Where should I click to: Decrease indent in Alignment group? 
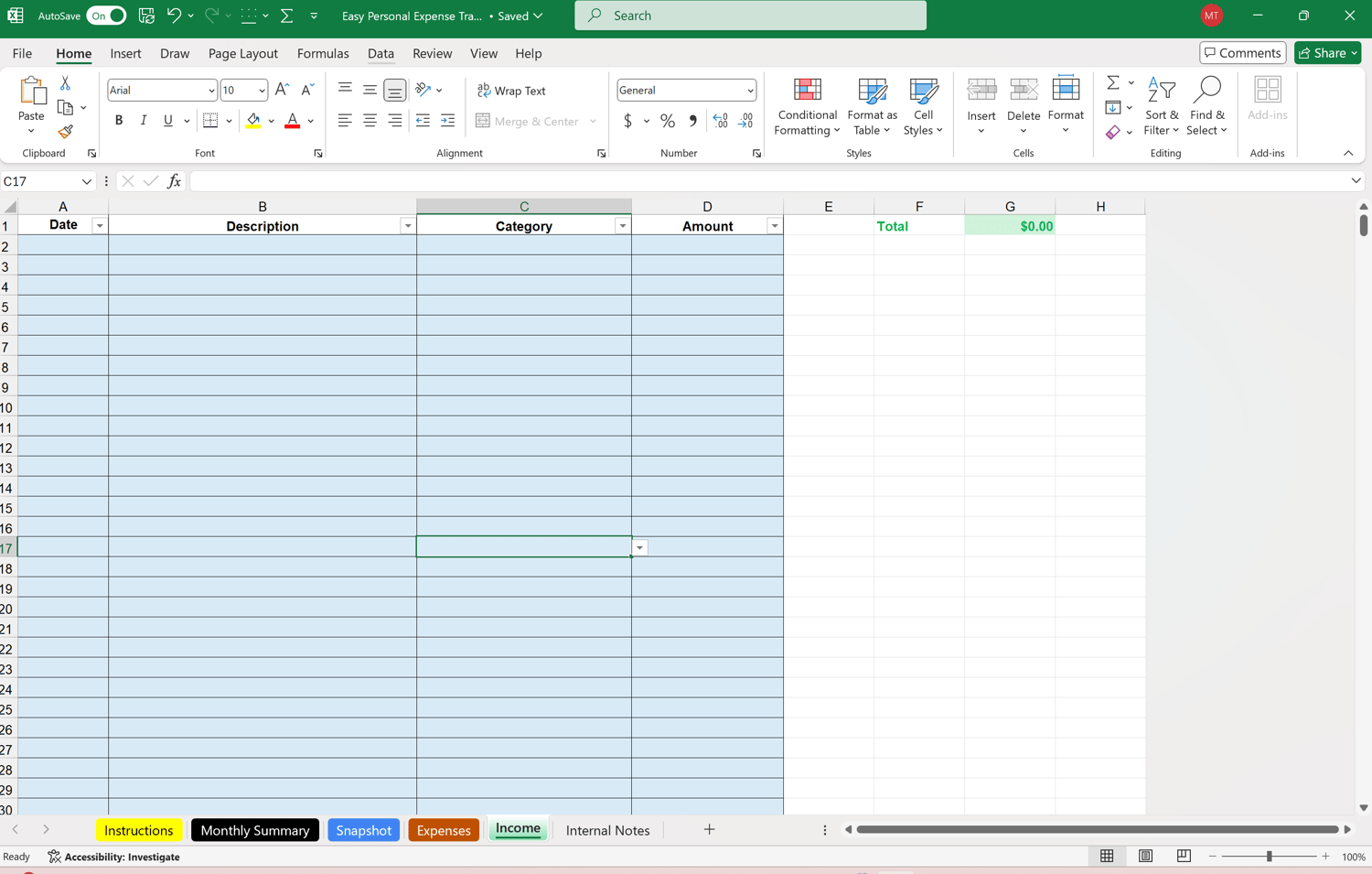pos(423,121)
